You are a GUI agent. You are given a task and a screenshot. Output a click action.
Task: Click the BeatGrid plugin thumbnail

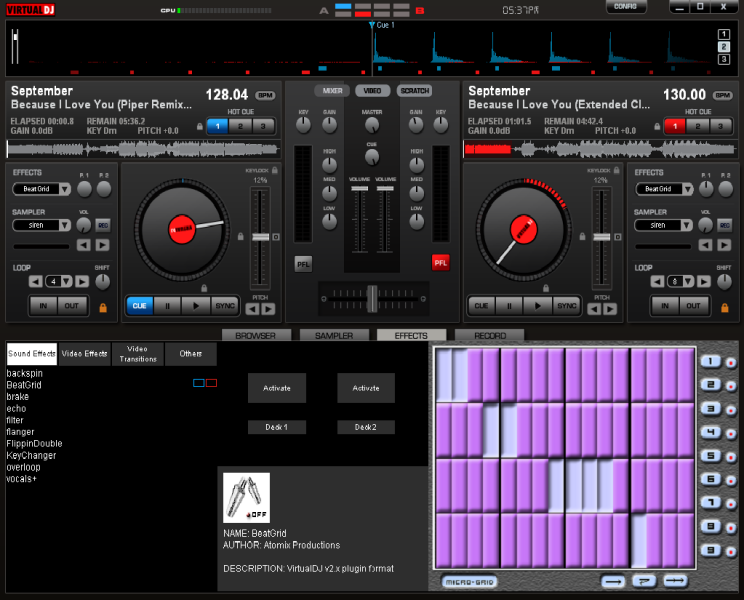point(246,496)
